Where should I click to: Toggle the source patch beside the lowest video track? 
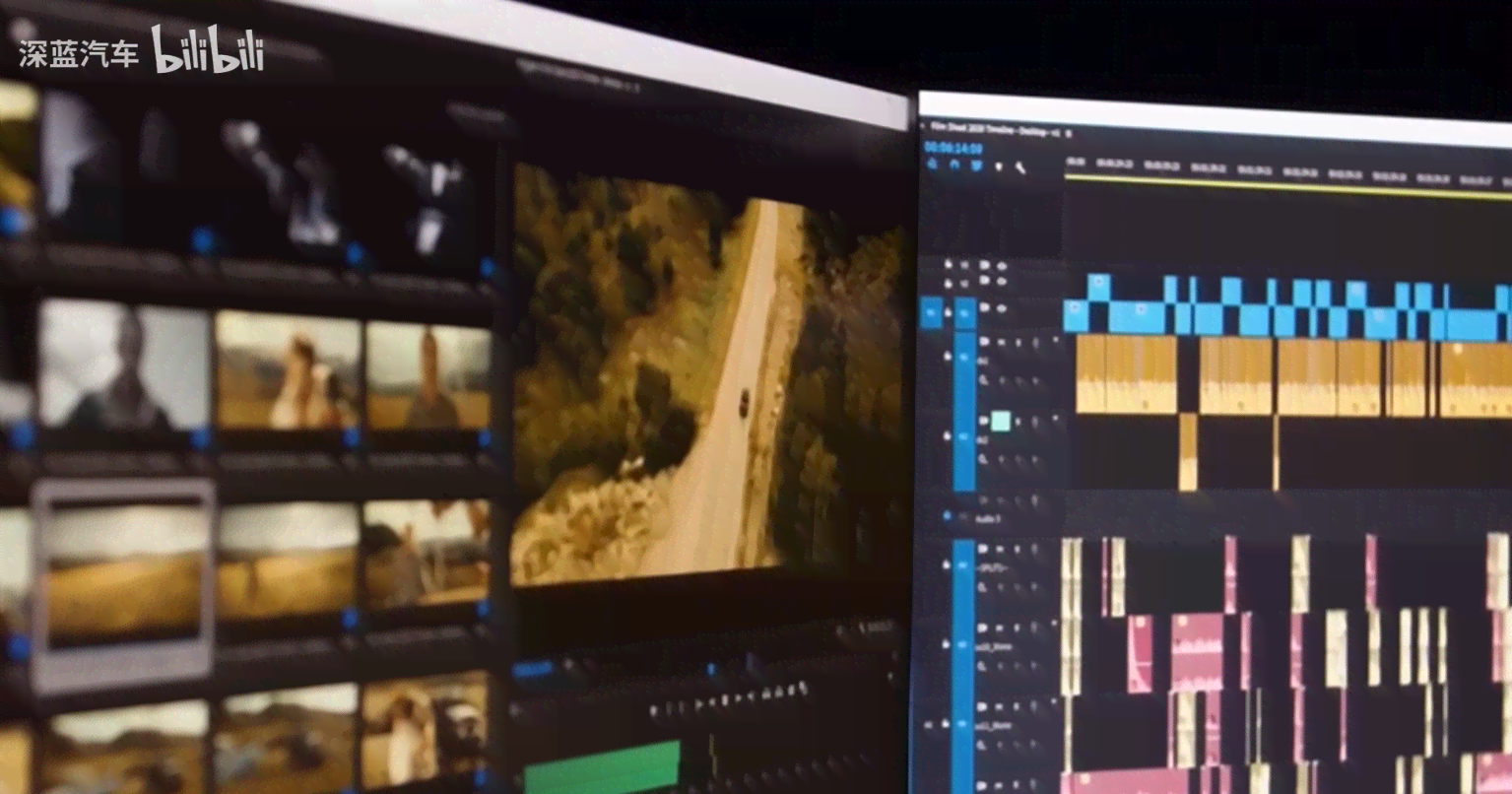pyautogui.click(x=930, y=313)
